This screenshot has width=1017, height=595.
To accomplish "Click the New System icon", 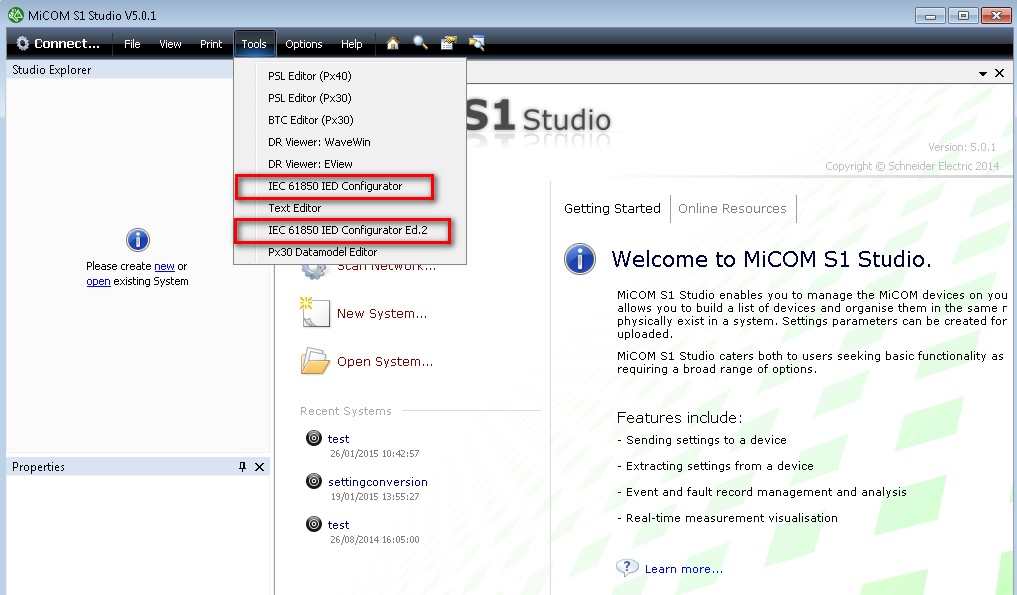I will pos(315,312).
